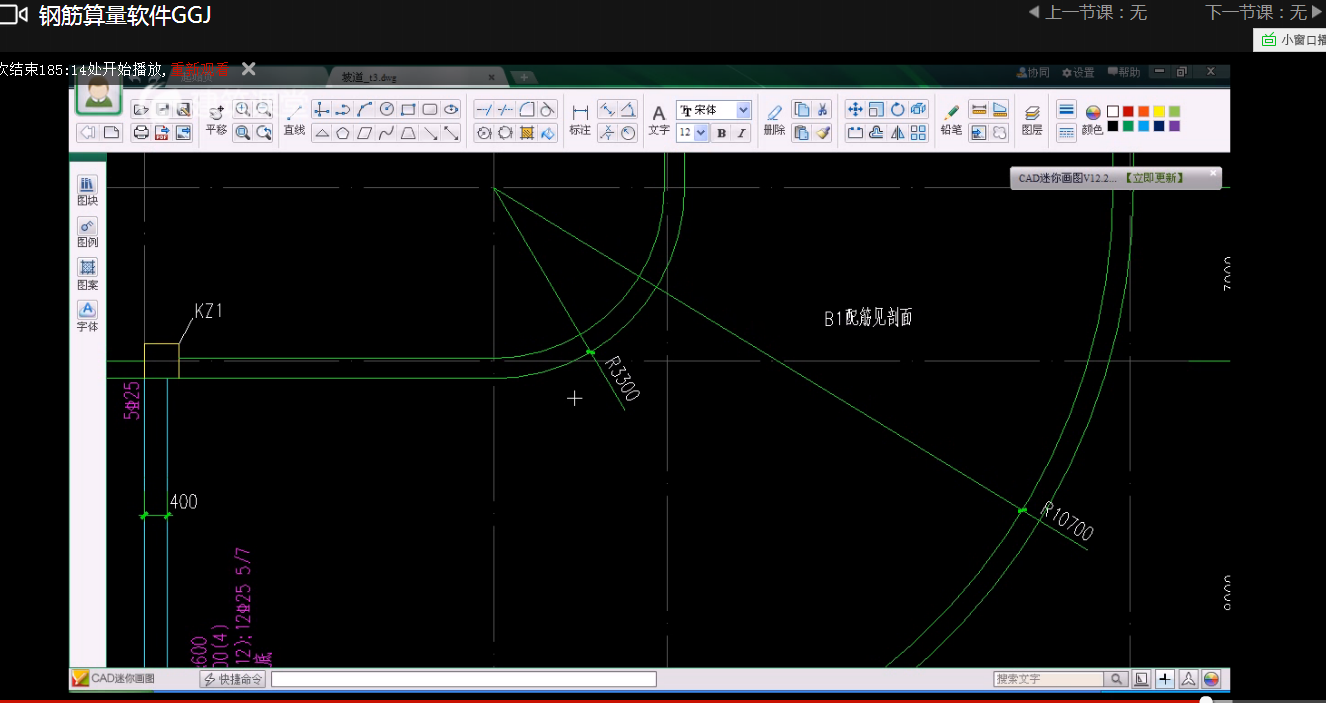Click the measure distance ruler icon
Image resolution: width=1326 pixels, height=703 pixels.
coord(978,109)
